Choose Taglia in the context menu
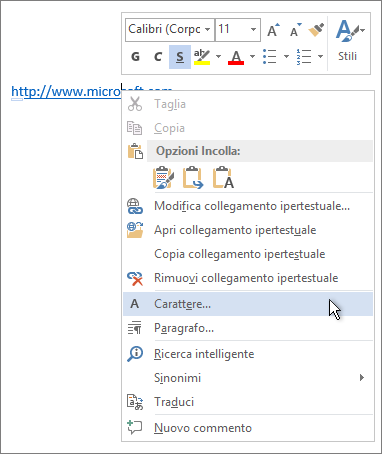This screenshot has width=382, height=454. pyautogui.click(x=170, y=104)
